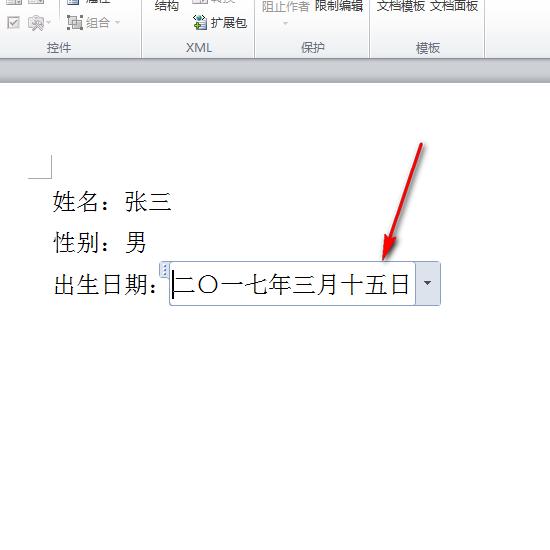This screenshot has height=550, width=550.
Task: Open the date picker dropdown arrow
Action: [x=428, y=283]
